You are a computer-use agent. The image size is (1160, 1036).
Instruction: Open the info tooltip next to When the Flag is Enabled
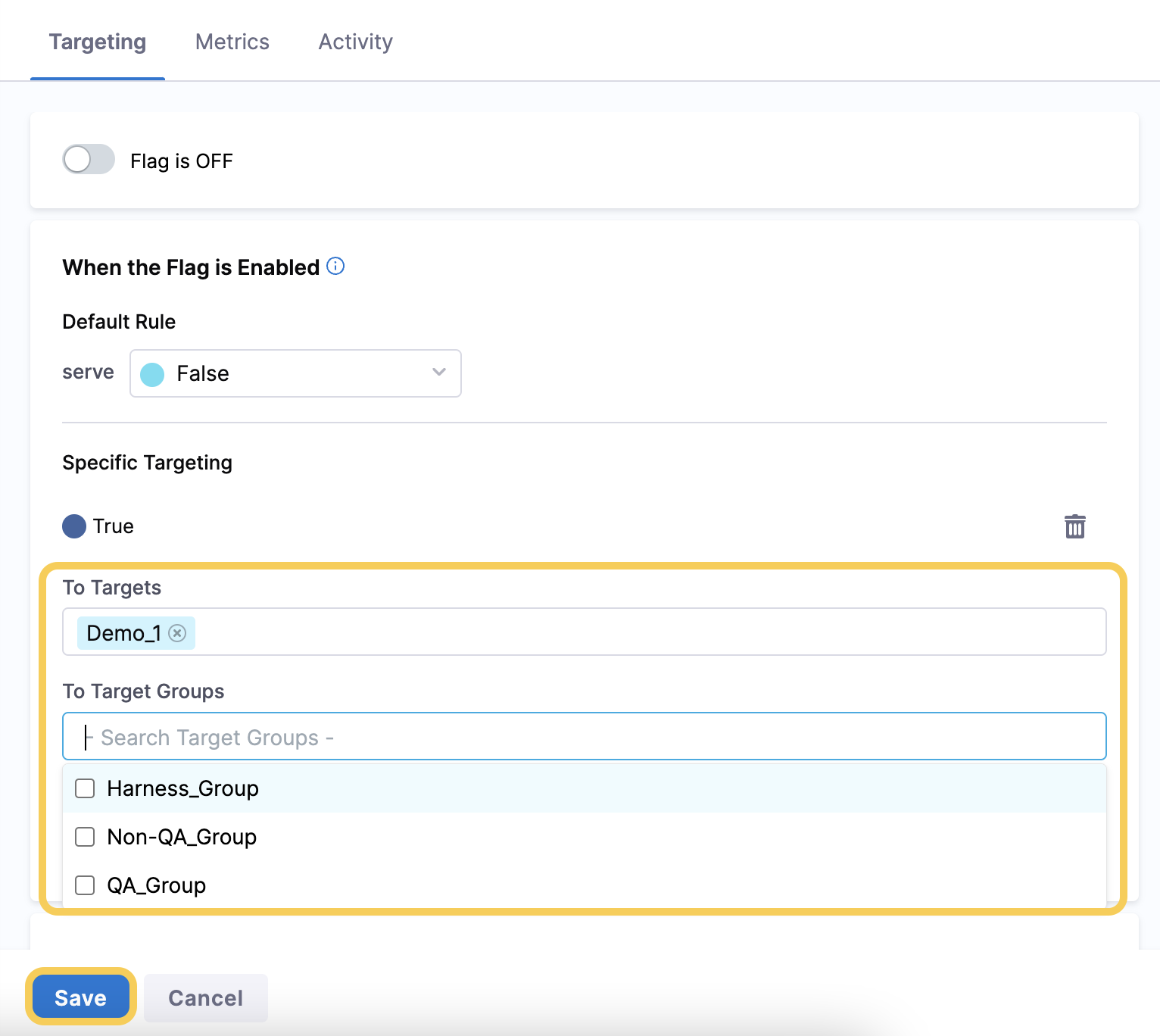point(335,267)
